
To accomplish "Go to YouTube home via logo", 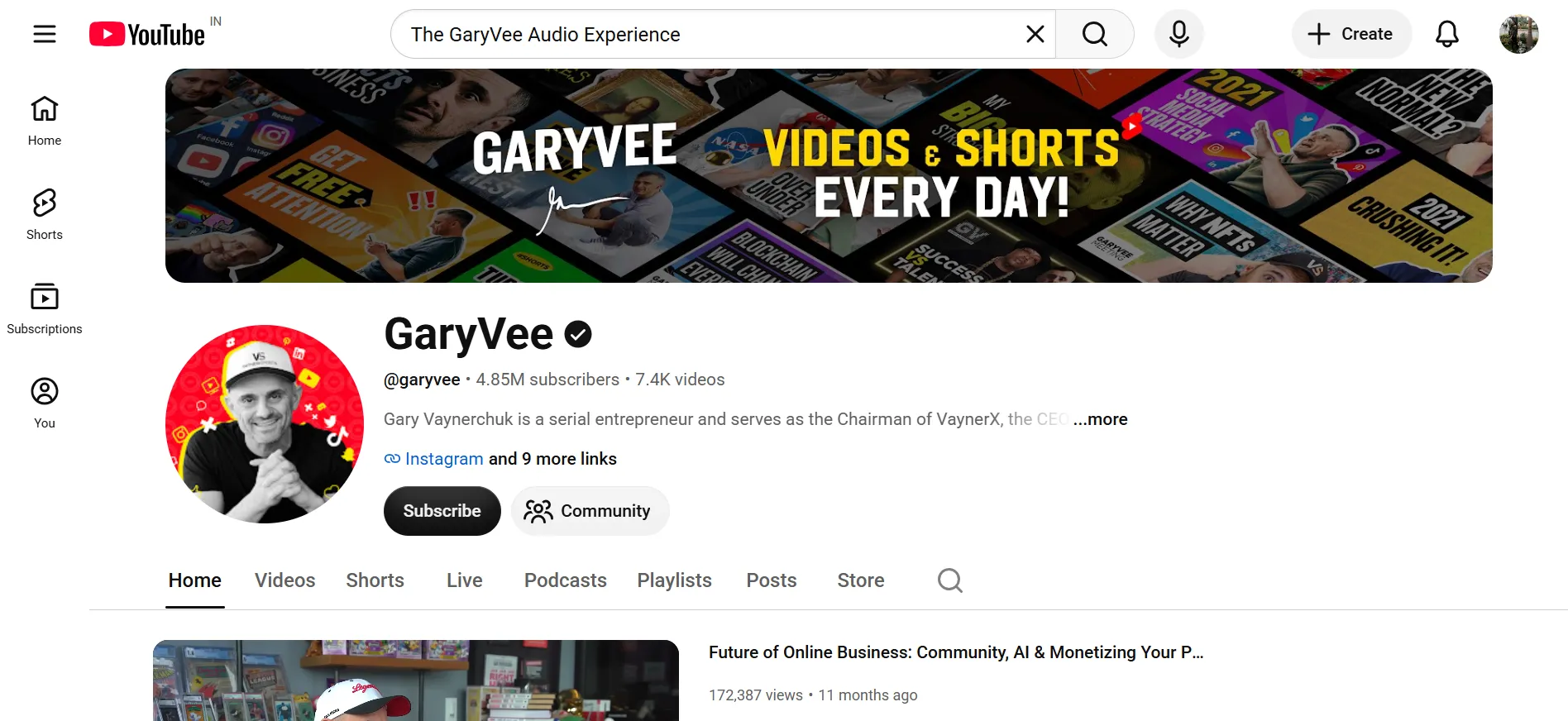I will (147, 35).
